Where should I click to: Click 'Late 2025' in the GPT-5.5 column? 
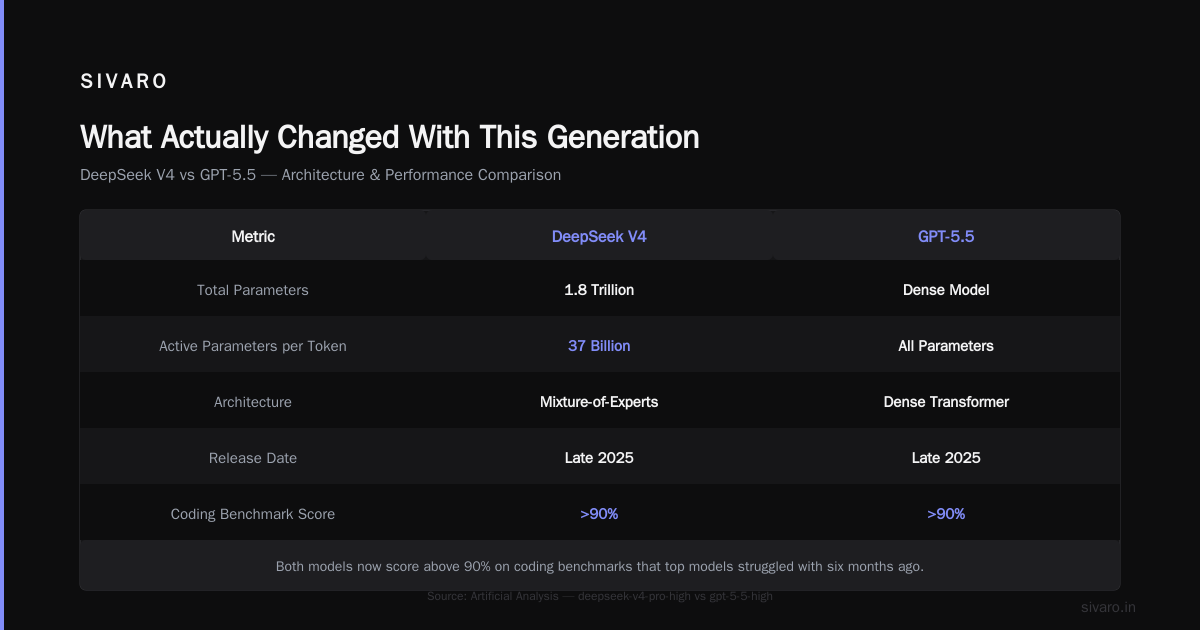[x=946, y=458]
